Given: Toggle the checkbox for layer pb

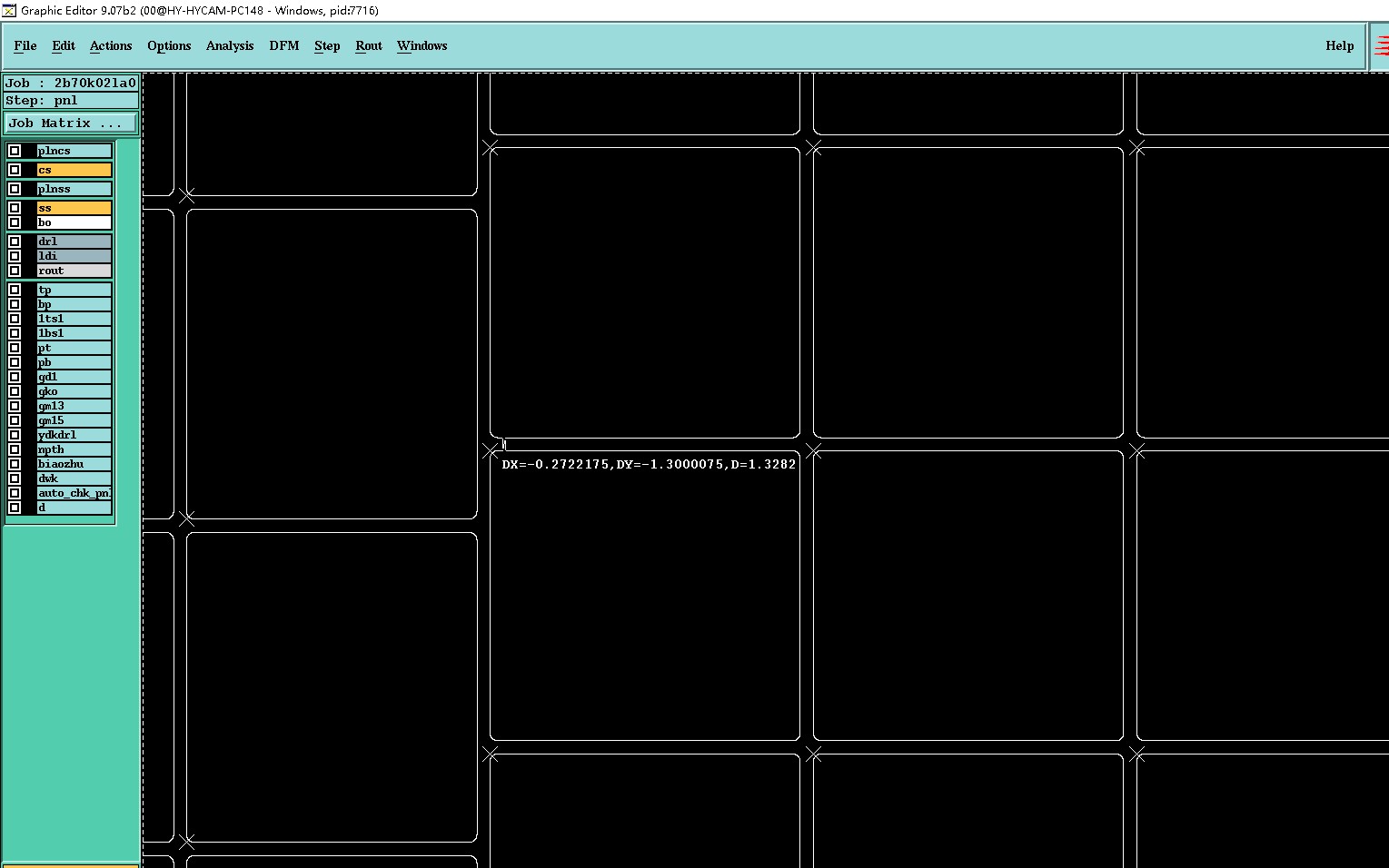Looking at the screenshot, I should [x=15, y=362].
